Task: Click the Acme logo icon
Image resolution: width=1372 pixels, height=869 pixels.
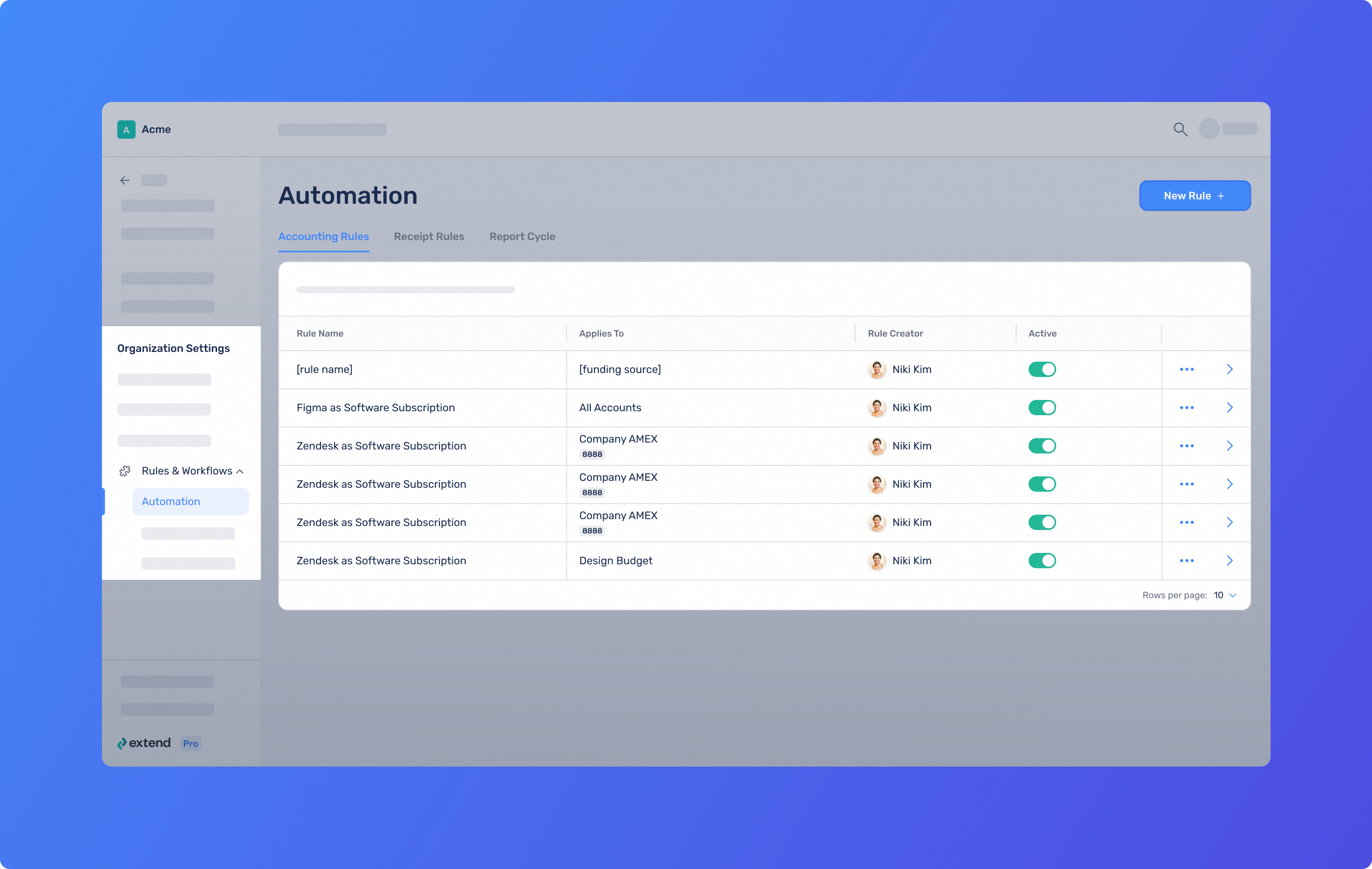Action: click(126, 129)
